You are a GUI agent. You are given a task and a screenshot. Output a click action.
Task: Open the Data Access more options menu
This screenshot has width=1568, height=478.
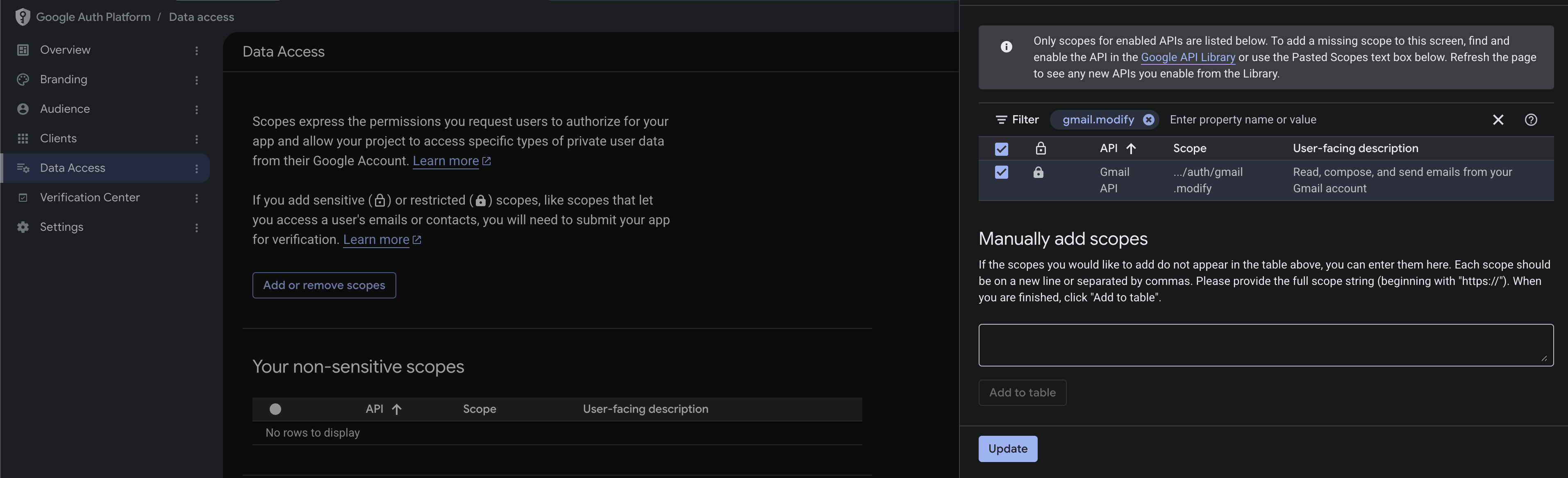pyautogui.click(x=197, y=168)
